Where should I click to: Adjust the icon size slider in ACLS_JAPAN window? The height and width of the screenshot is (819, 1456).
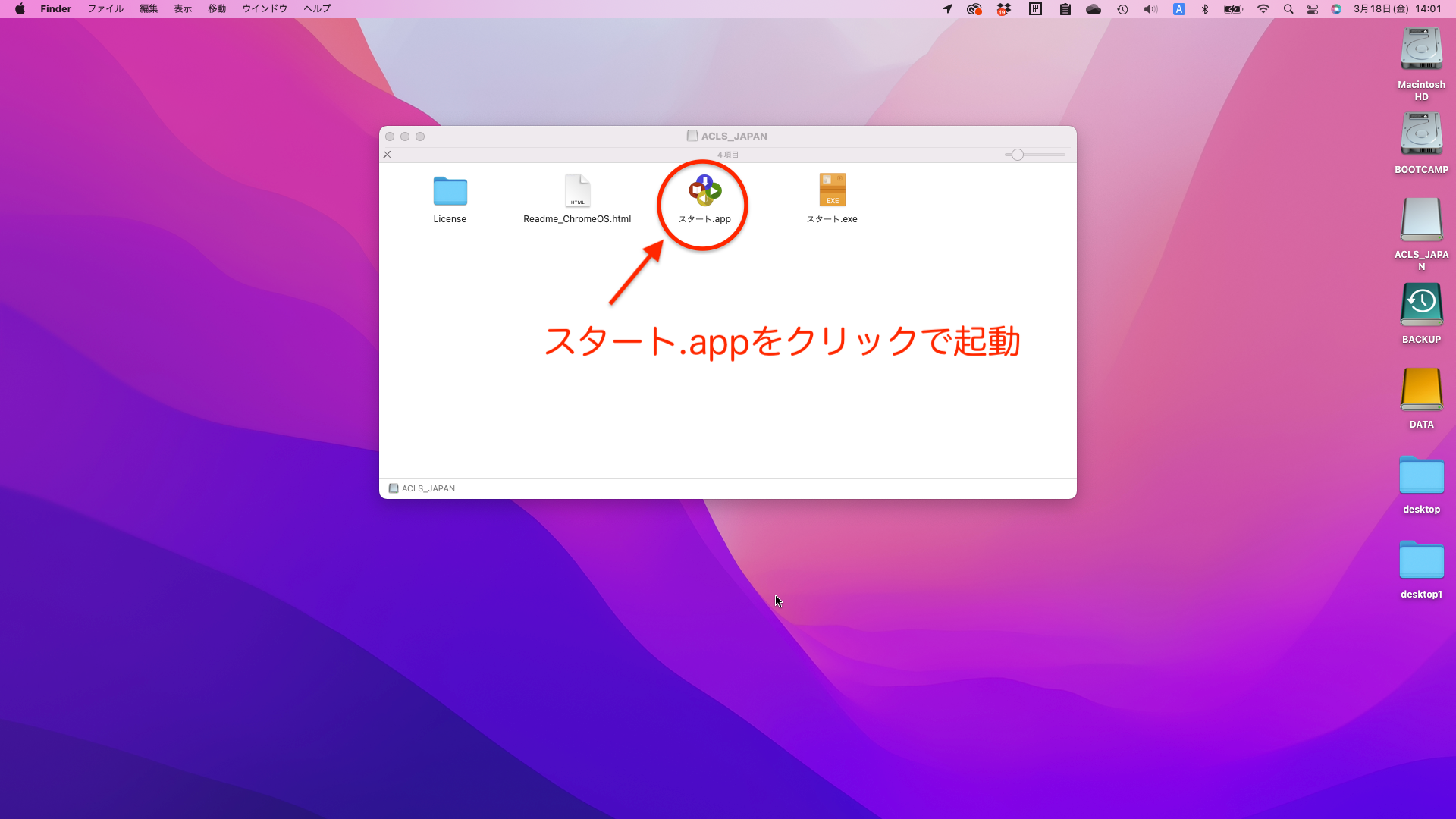(x=1018, y=155)
